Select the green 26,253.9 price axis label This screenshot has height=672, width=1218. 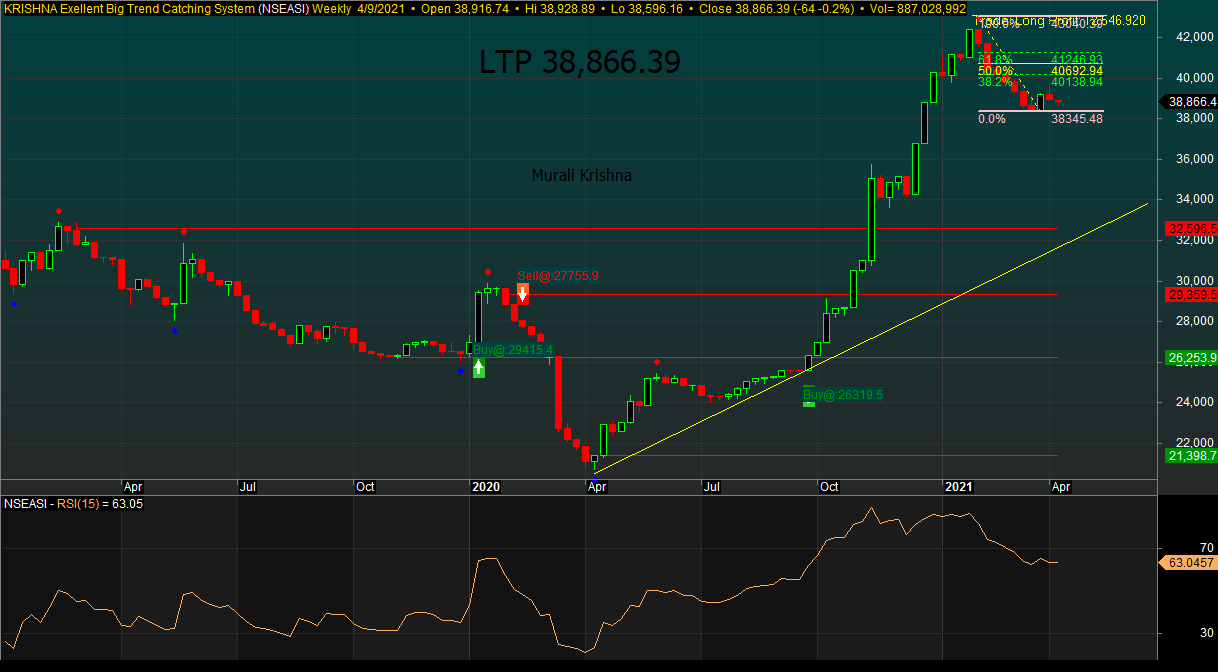1191,358
